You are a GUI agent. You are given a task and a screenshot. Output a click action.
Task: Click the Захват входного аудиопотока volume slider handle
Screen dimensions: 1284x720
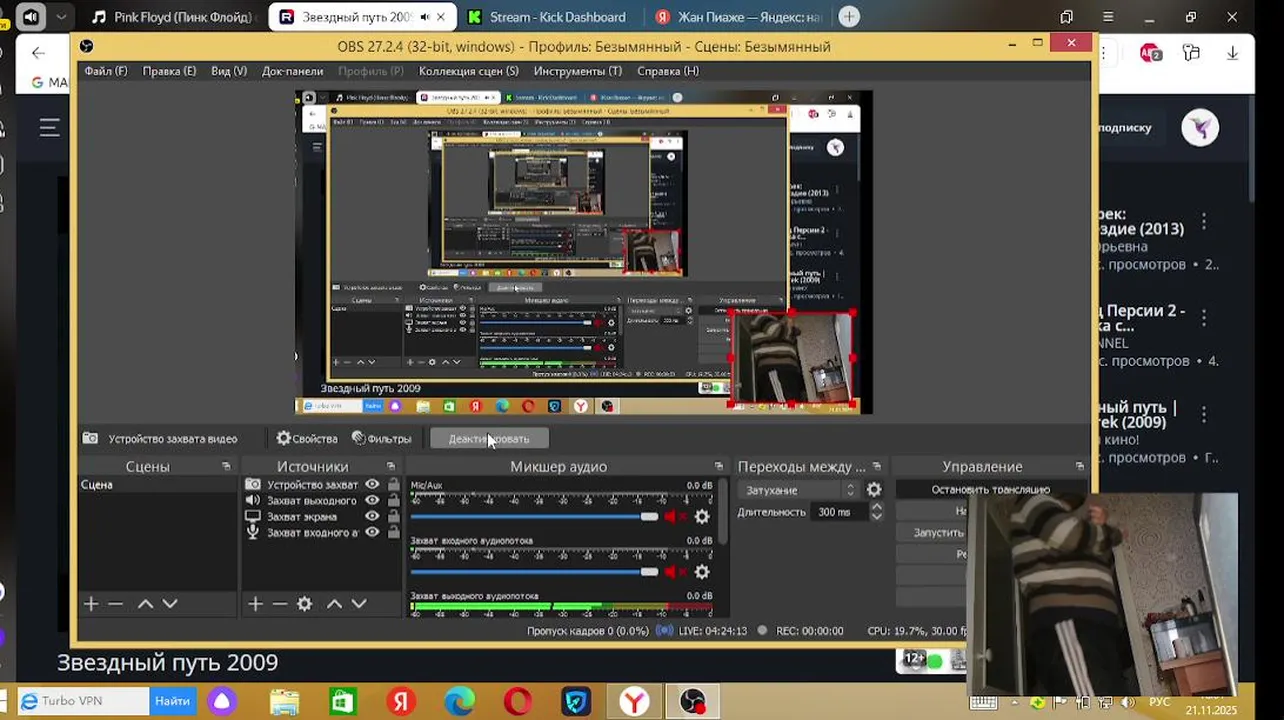(650, 572)
